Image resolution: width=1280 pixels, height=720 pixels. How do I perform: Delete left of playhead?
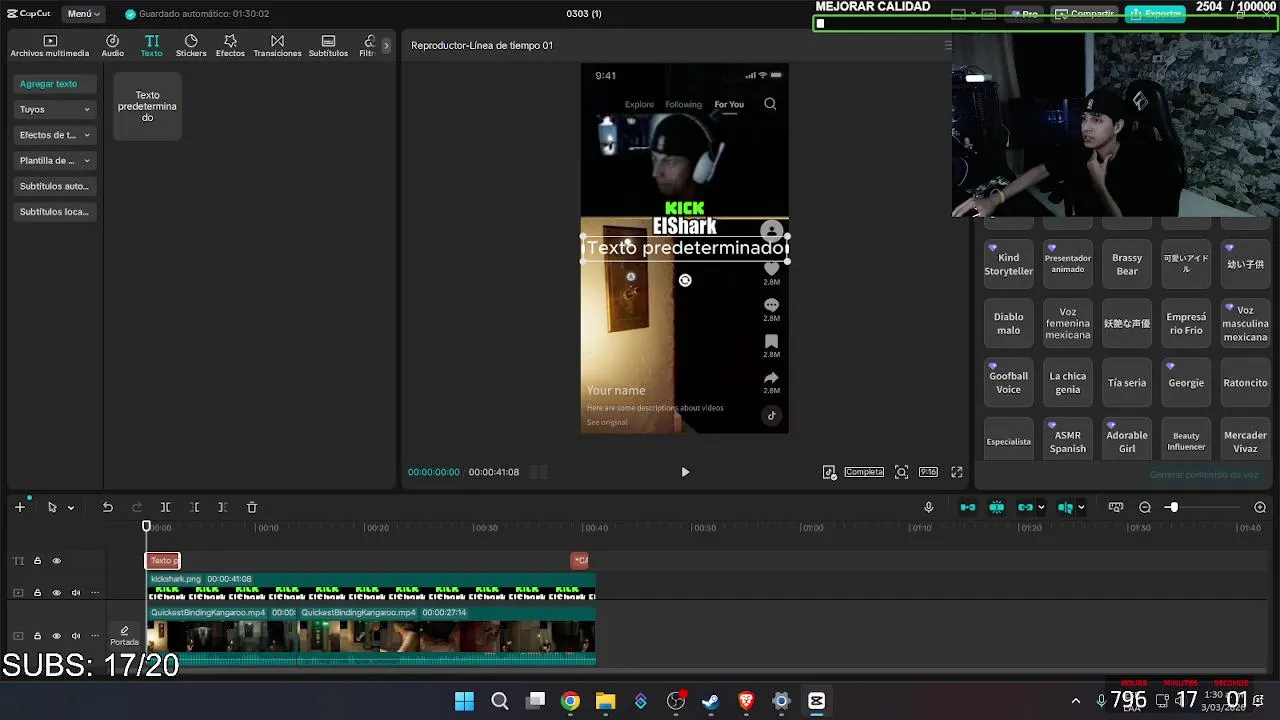(195, 507)
